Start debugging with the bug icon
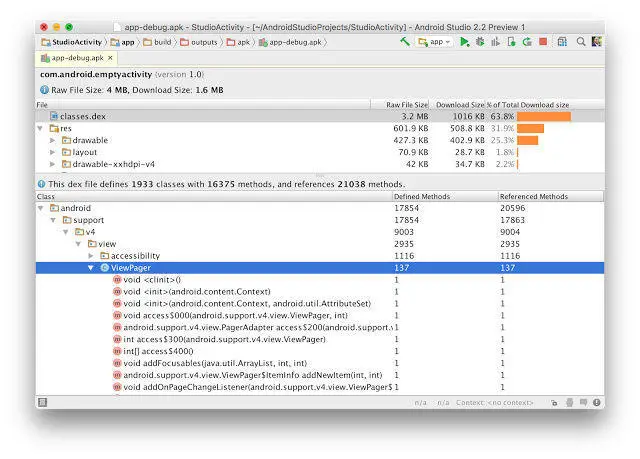Viewport: 640px width, 459px height. 480,42
